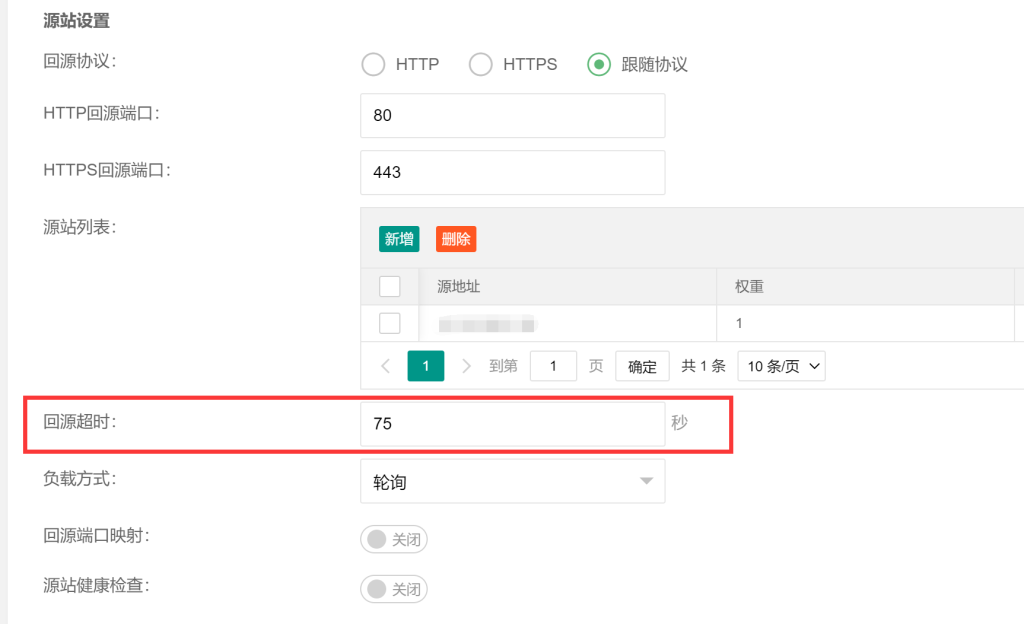Turn on the 源站健康检查 switch

click(x=393, y=589)
